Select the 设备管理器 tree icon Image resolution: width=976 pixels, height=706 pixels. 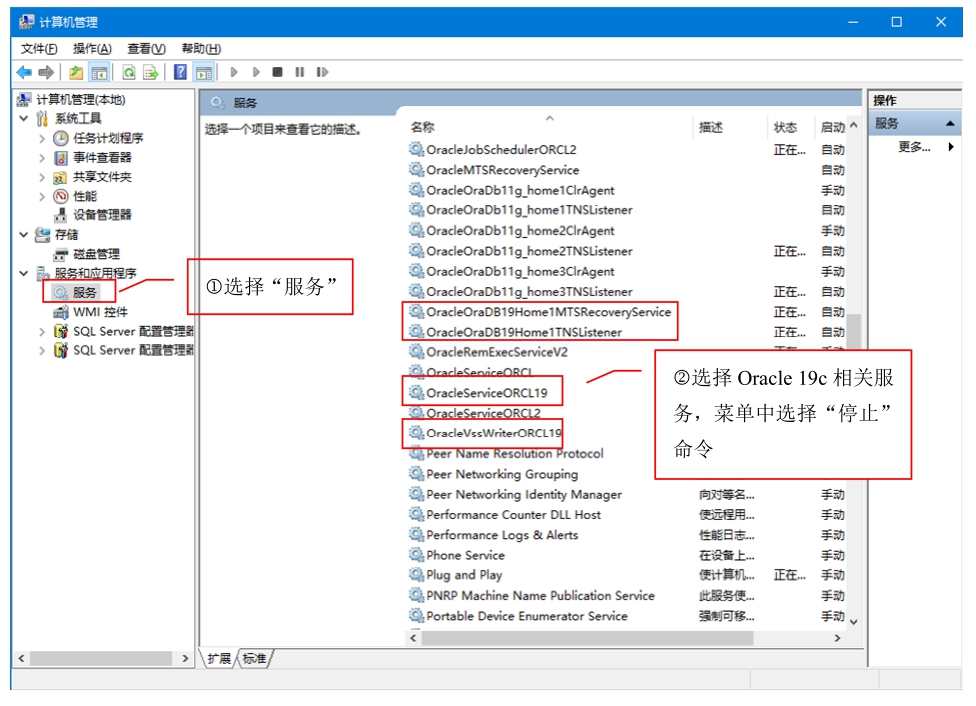(x=60, y=215)
